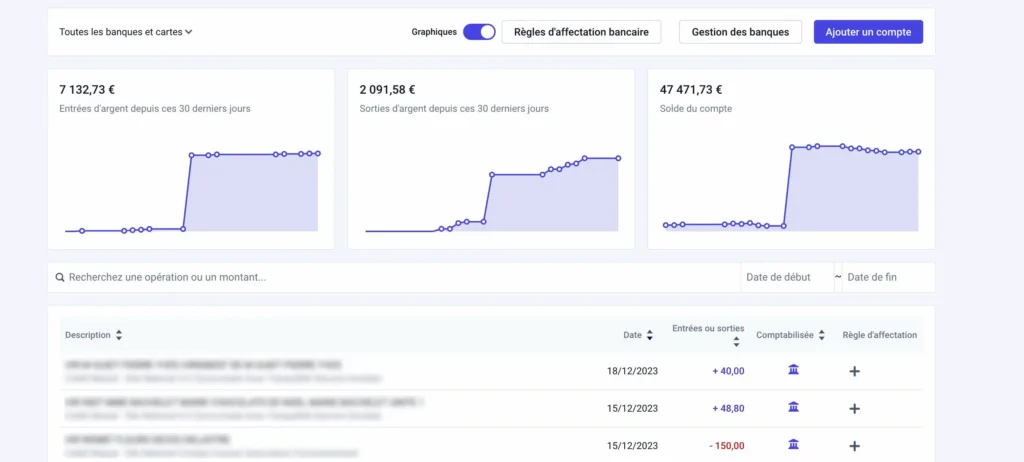Sort transactions by Date column
Viewport: 1024px width, 462px height.
point(649,335)
